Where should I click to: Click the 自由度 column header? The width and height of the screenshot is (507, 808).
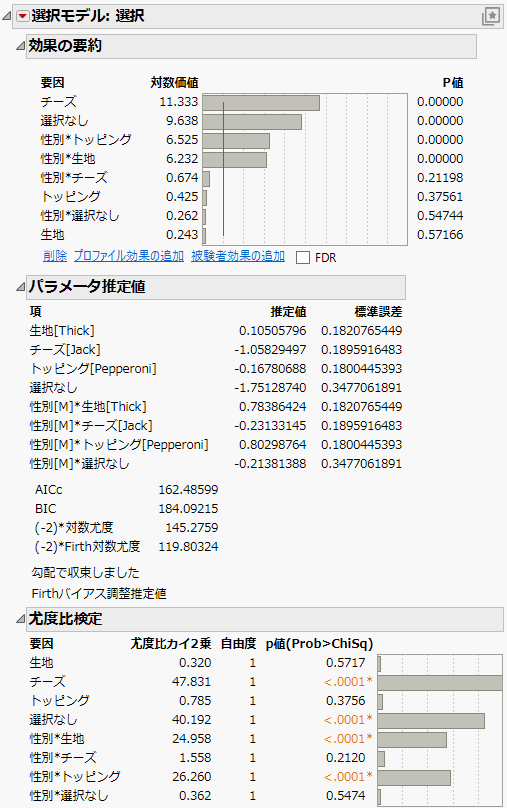239,644
